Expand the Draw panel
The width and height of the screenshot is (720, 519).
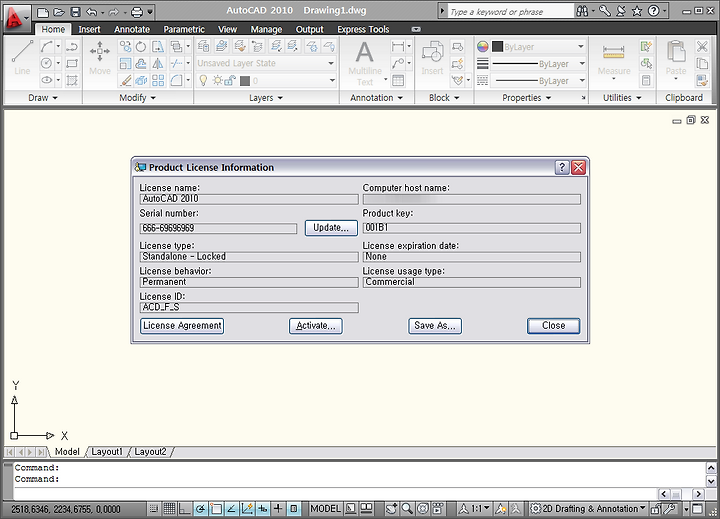(x=43, y=98)
